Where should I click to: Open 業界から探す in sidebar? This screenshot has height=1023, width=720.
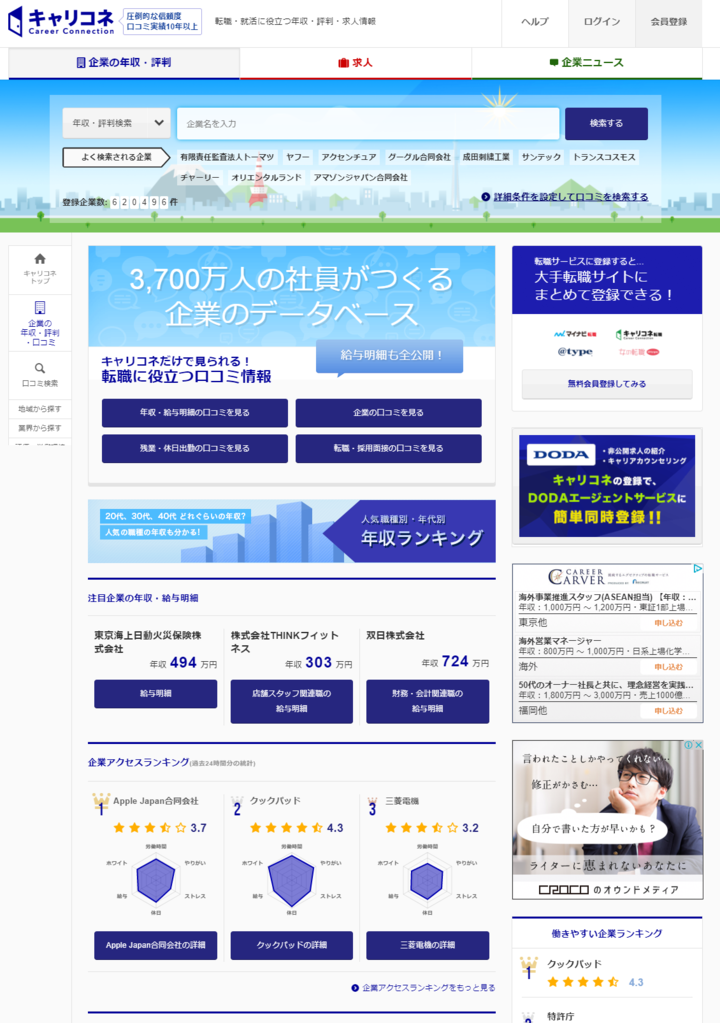(x=40, y=428)
